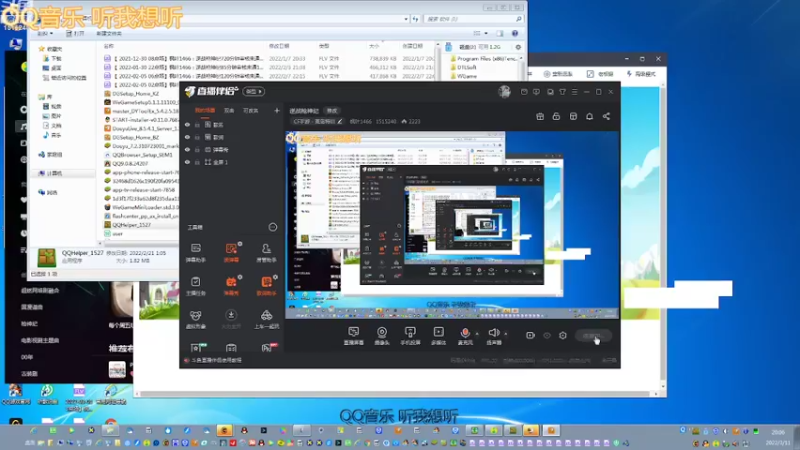The image size is (800, 450).
Task: Click the gear icon in the right disk pane
Action: [518, 47]
